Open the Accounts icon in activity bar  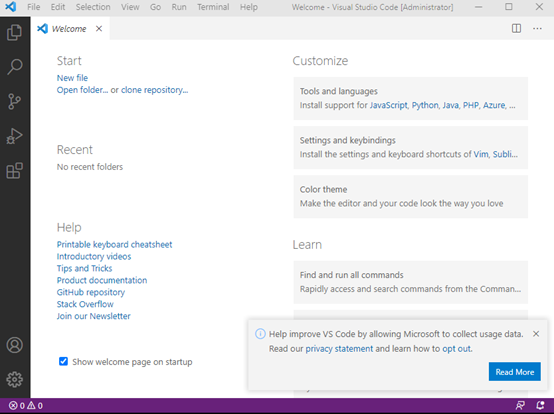pyautogui.click(x=14, y=345)
